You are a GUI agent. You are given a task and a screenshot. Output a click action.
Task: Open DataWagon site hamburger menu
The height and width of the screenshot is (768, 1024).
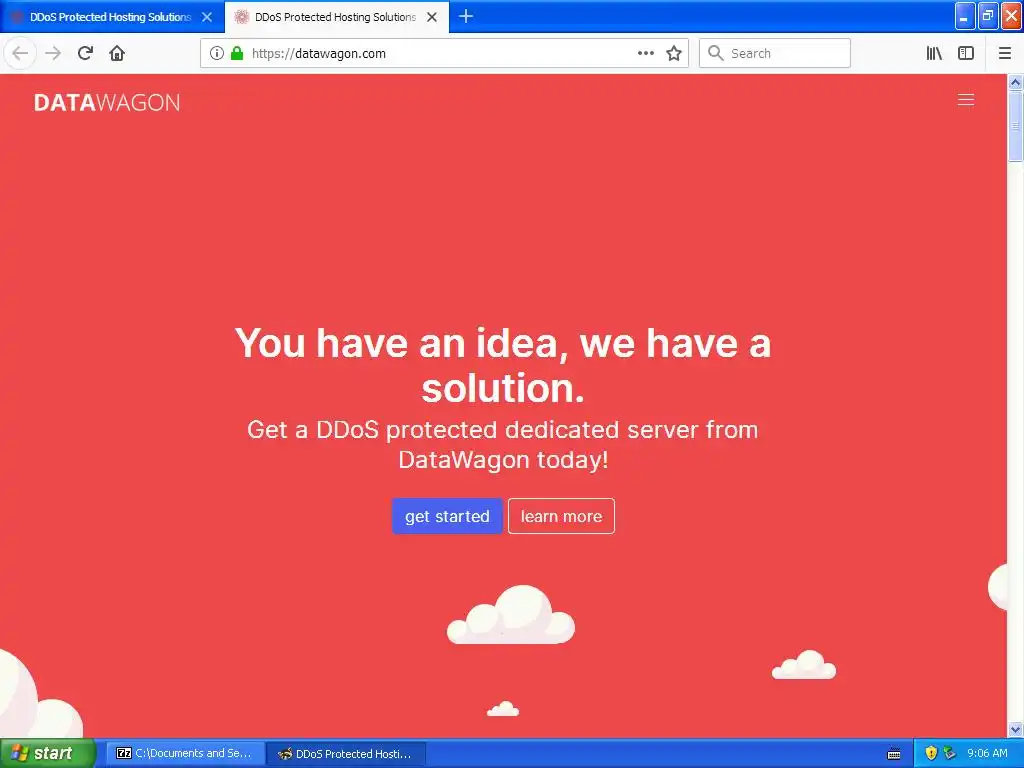click(x=966, y=100)
